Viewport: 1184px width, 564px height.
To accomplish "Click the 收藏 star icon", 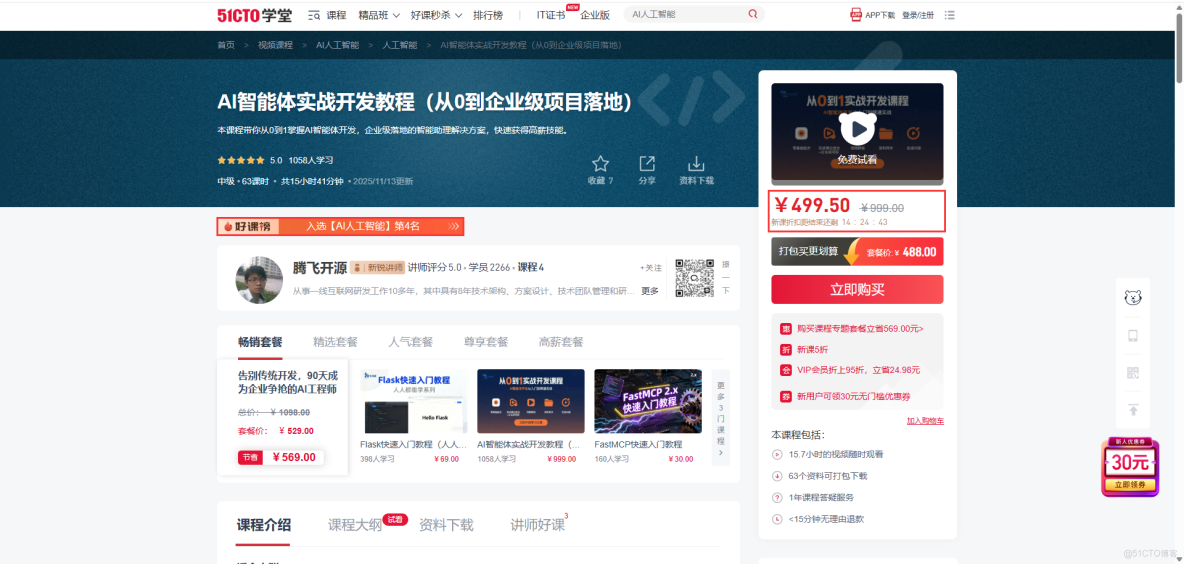I will click(600, 164).
